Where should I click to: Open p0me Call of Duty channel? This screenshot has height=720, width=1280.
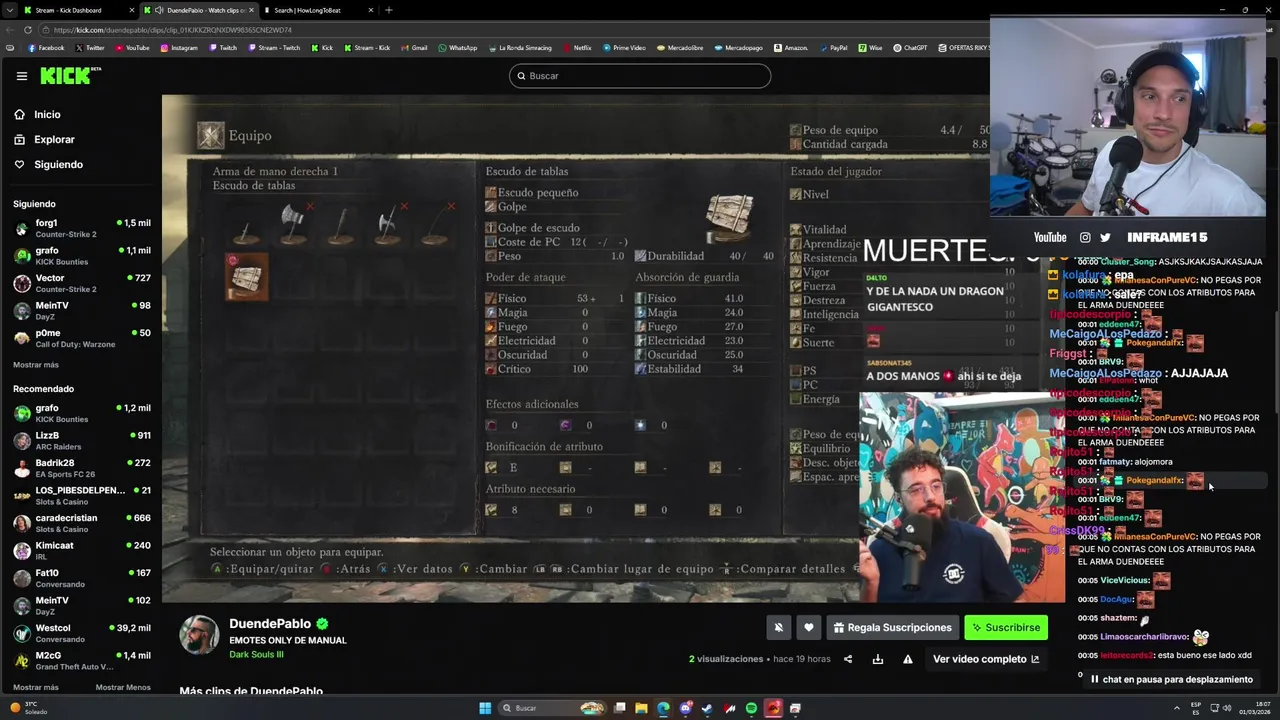coord(81,339)
